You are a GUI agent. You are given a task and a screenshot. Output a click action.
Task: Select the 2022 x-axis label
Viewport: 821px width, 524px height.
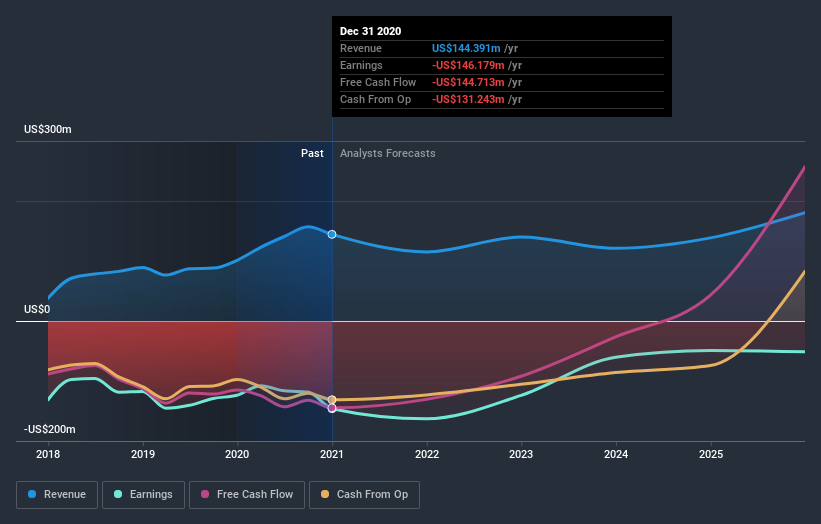[427, 454]
